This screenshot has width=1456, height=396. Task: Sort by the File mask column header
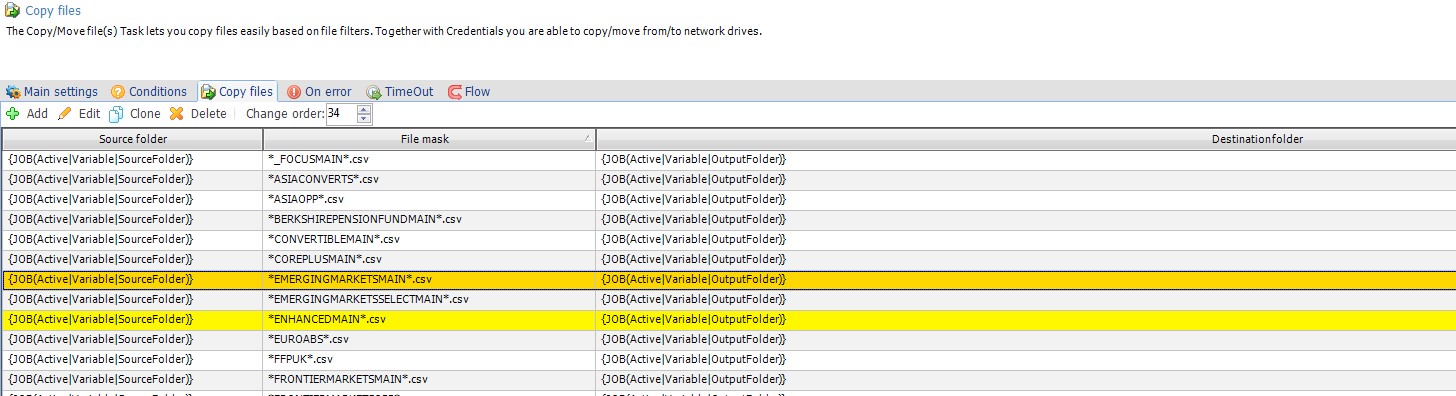point(429,139)
